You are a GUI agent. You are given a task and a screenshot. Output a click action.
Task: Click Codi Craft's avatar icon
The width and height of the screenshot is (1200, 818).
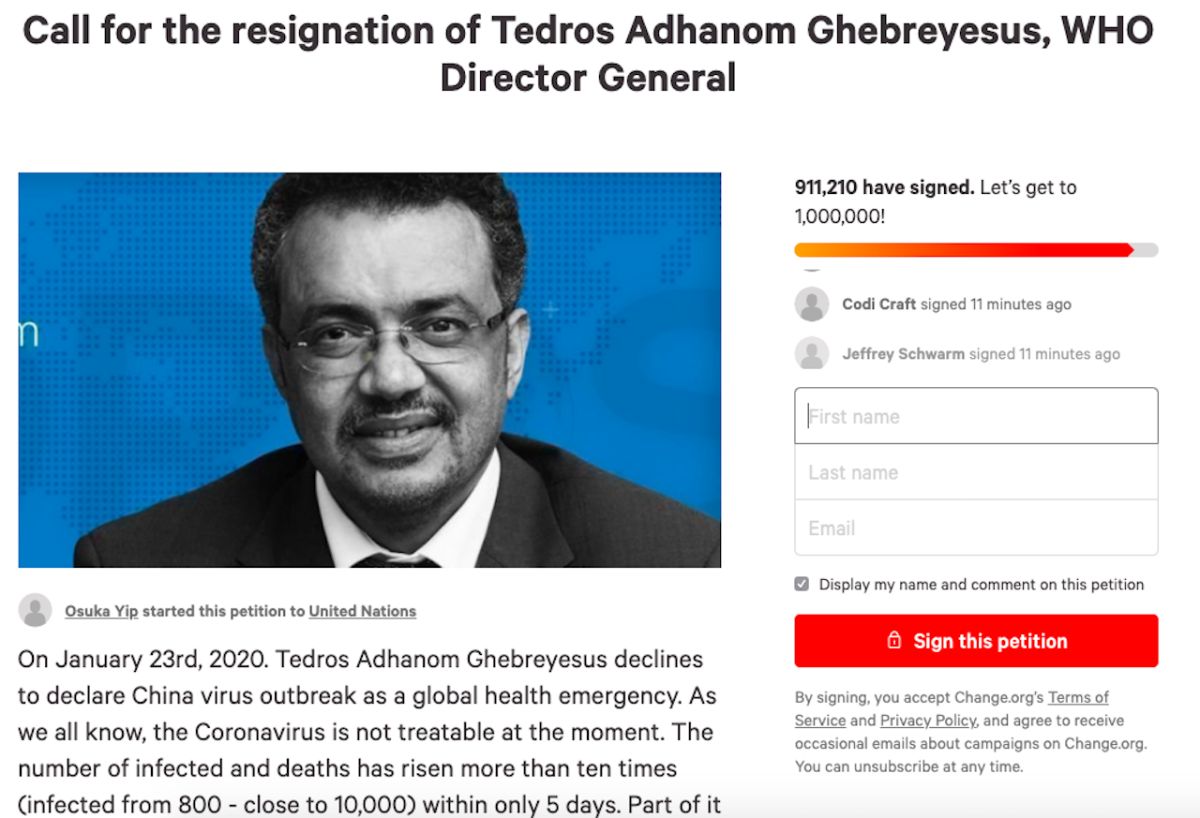click(x=812, y=304)
